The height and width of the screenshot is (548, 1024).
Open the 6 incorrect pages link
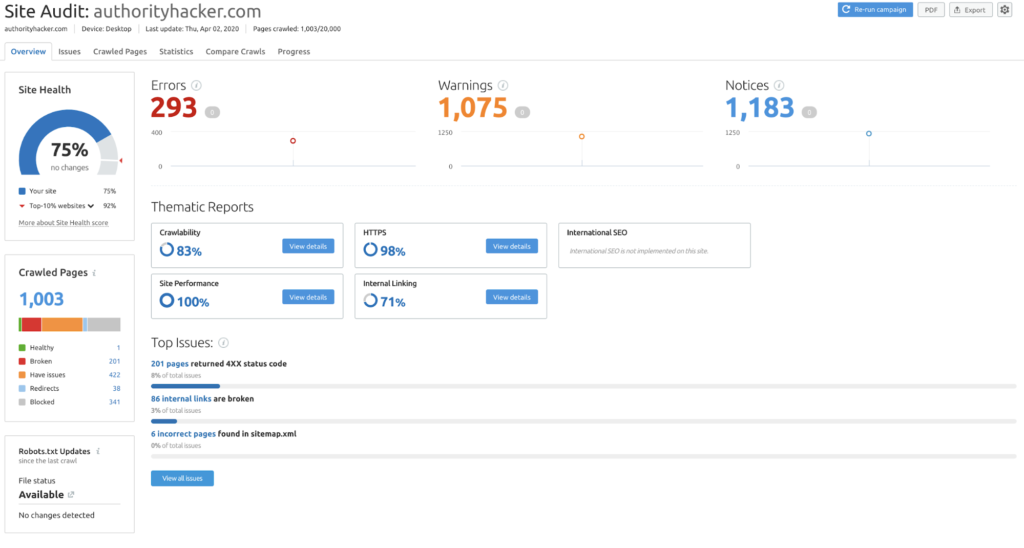183,434
